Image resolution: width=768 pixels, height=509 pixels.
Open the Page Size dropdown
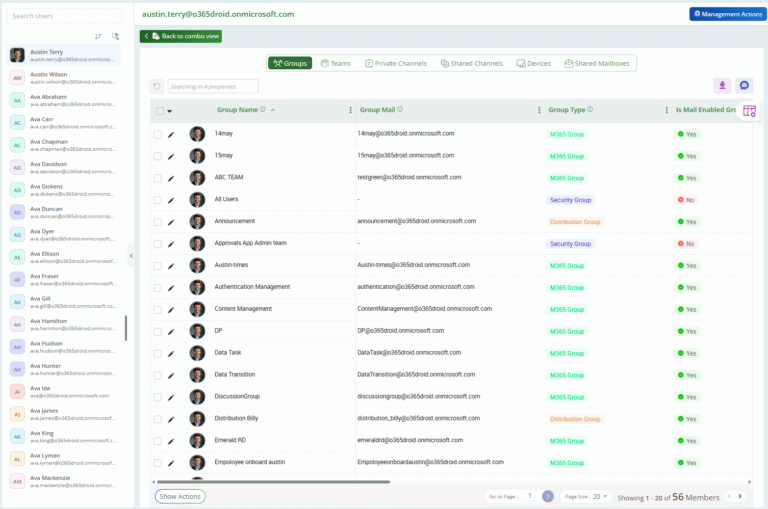(x=598, y=496)
